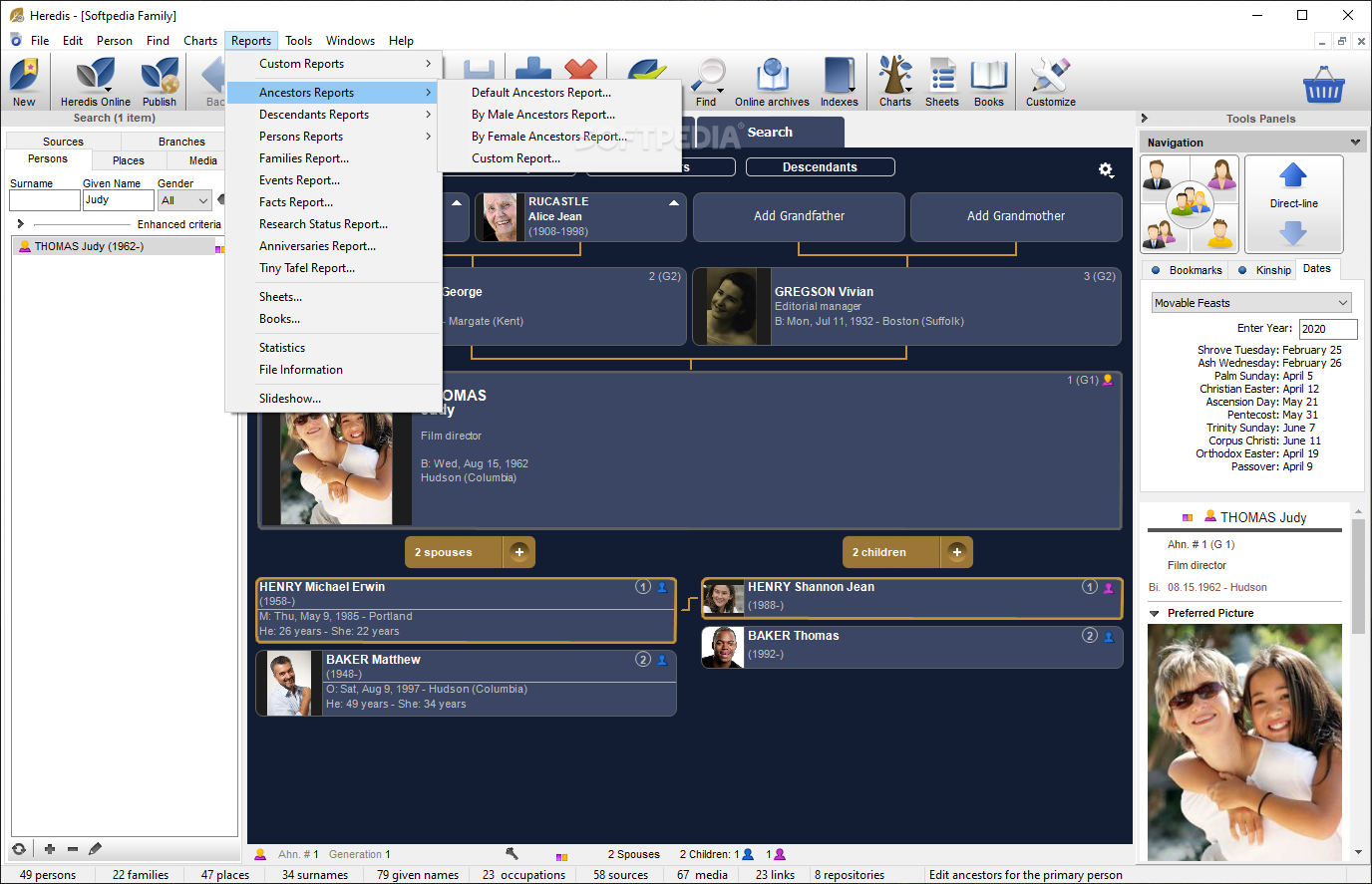This screenshot has width=1372, height=884.
Task: Open the Tools menu in menu bar
Action: tap(298, 41)
